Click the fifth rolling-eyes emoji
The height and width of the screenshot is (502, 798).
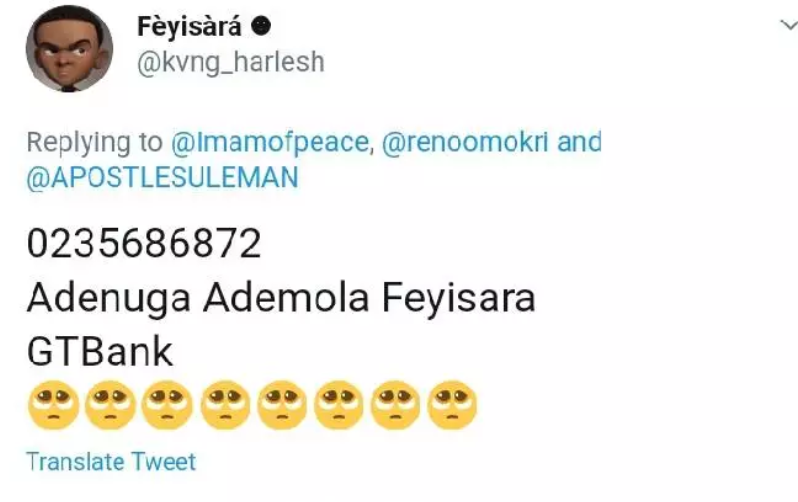[282, 405]
